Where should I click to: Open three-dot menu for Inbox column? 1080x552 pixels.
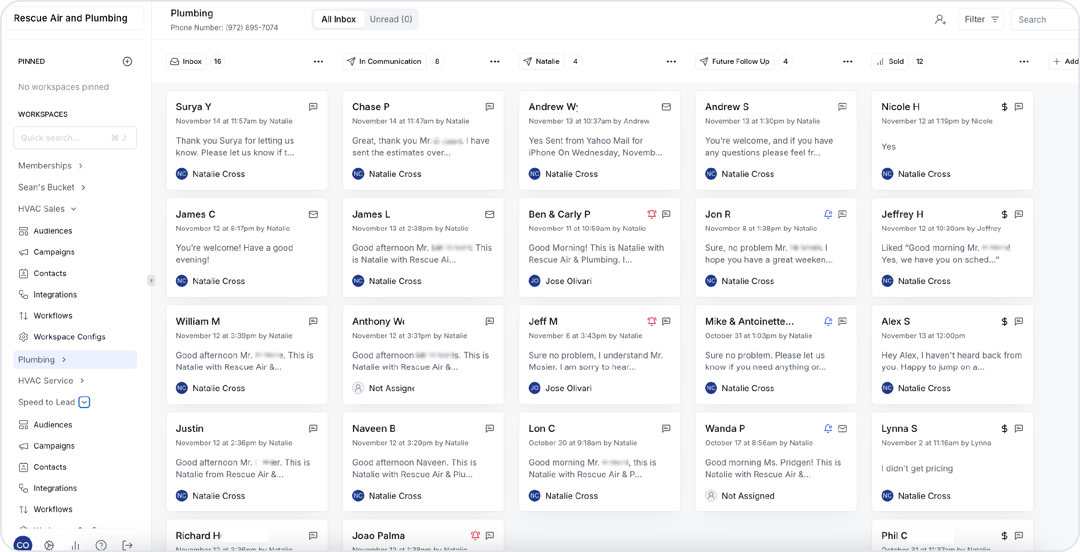tap(318, 62)
